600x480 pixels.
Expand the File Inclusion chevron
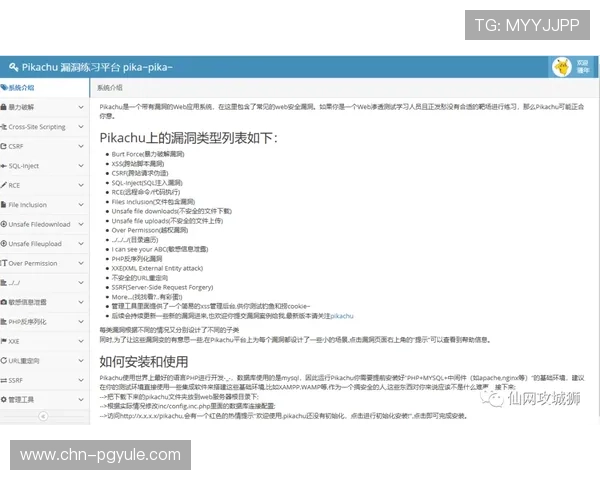coord(81,205)
